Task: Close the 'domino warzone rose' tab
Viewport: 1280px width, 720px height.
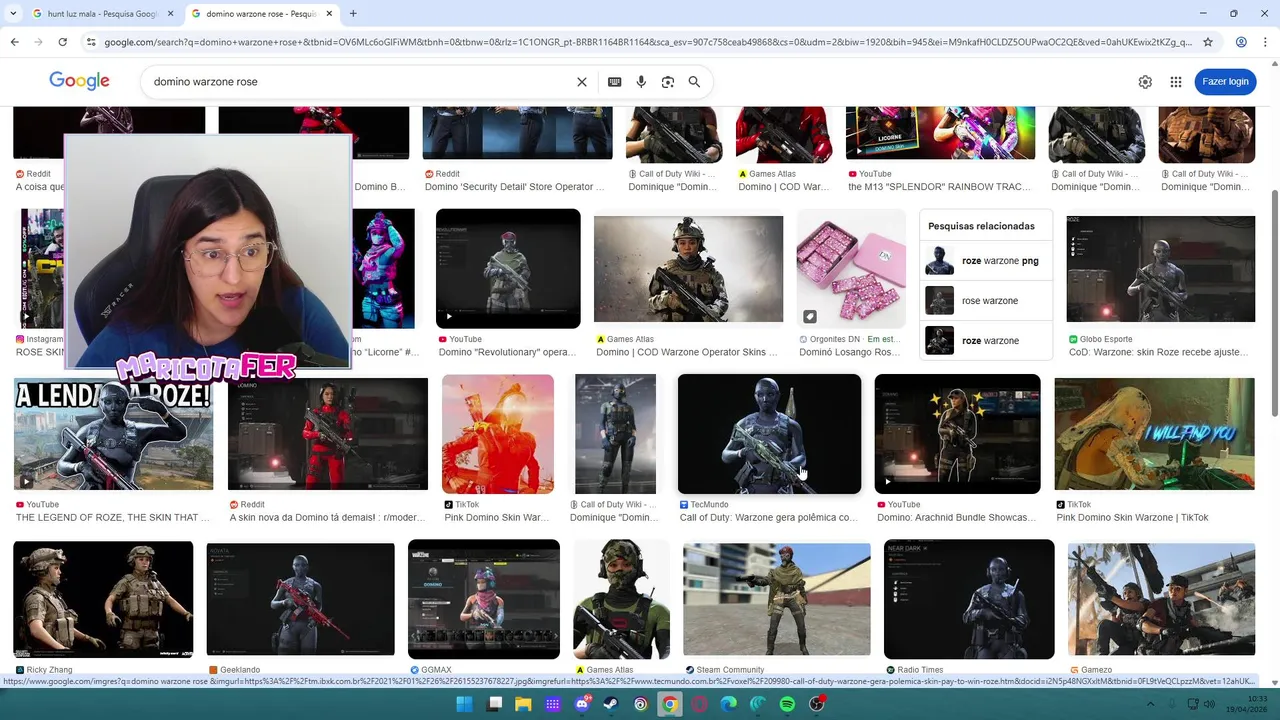Action: point(329,14)
